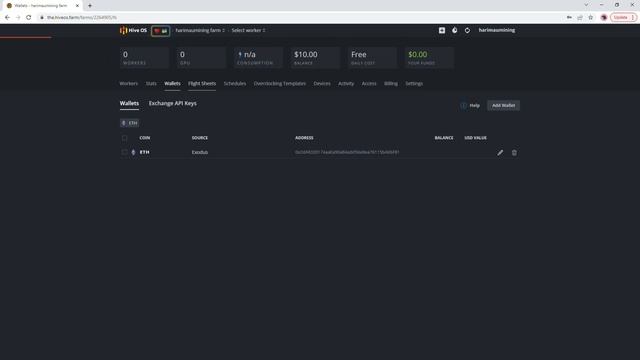Open the farm Settings tab
640x360 pixels.
(414, 84)
